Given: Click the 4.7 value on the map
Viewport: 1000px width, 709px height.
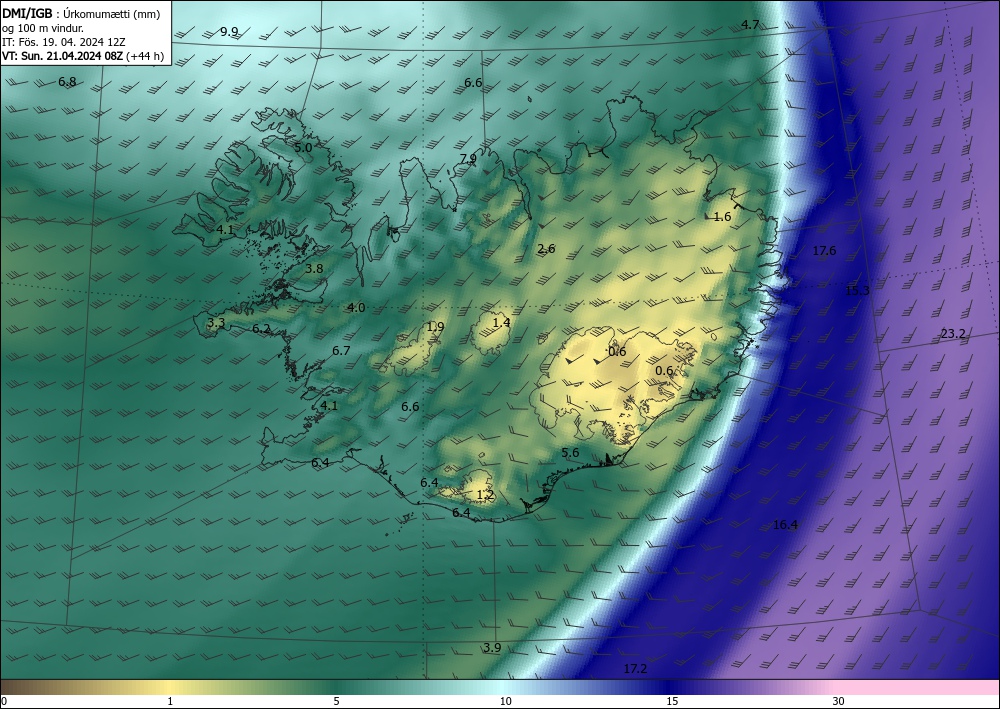Looking at the screenshot, I should click(x=750, y=25).
